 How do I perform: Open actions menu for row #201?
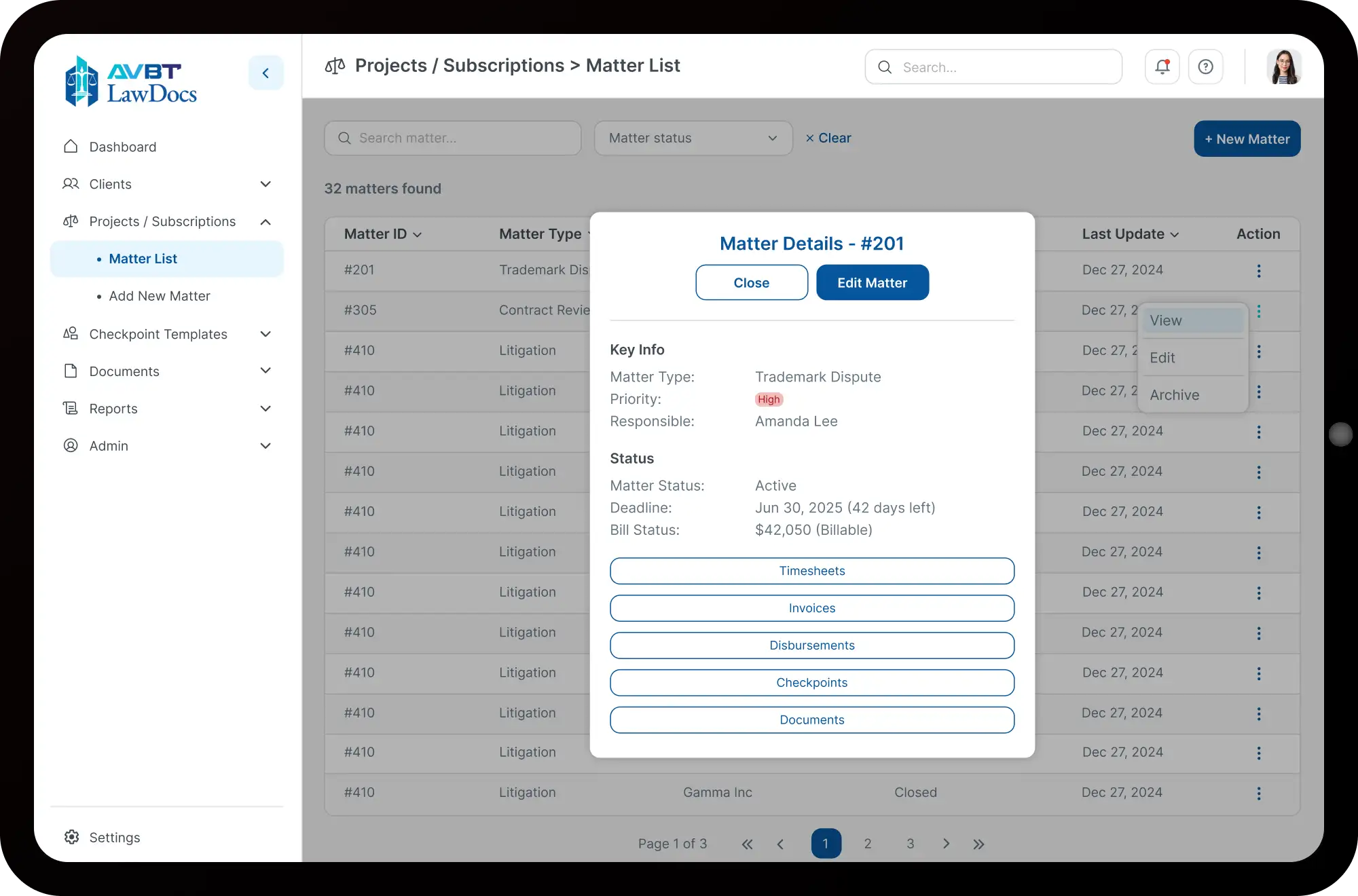(1258, 271)
